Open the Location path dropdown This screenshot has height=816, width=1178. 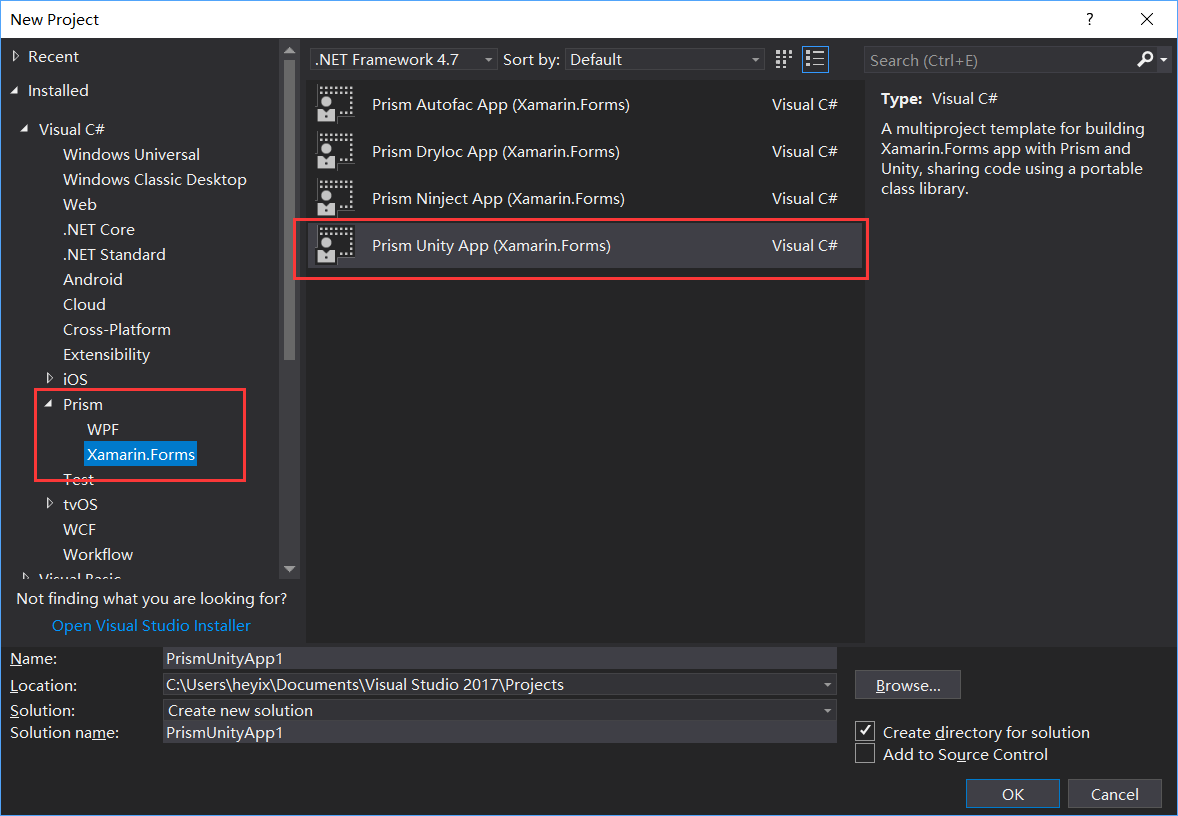click(827, 685)
